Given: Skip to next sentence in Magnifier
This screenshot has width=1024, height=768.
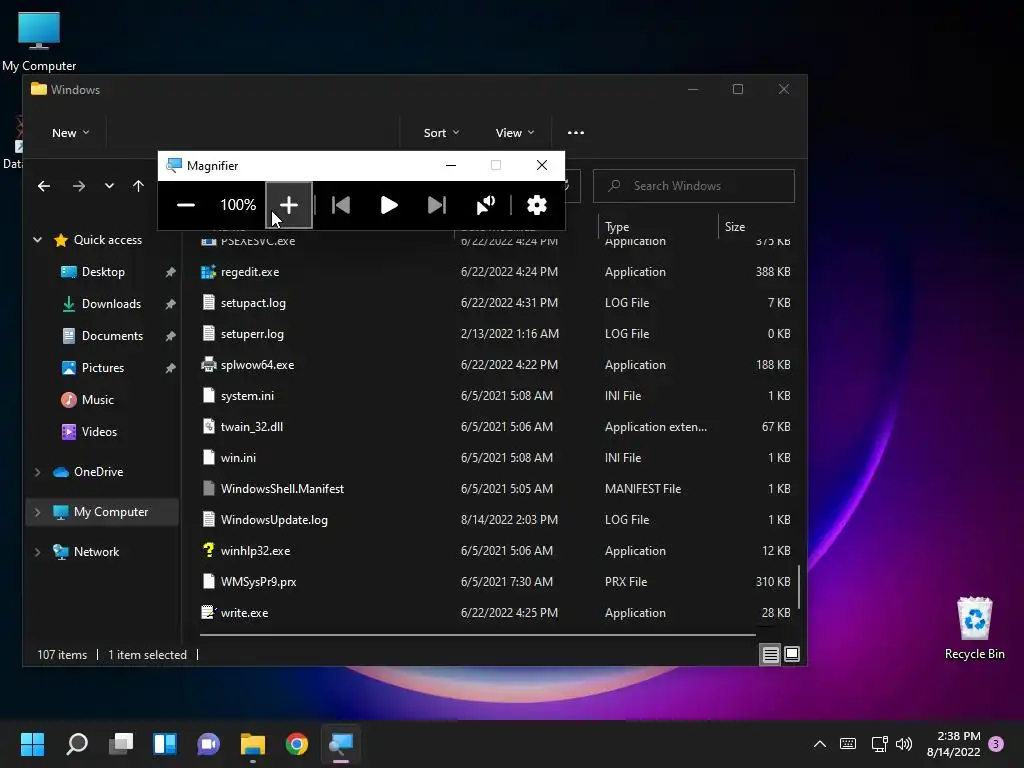Looking at the screenshot, I should (436, 205).
